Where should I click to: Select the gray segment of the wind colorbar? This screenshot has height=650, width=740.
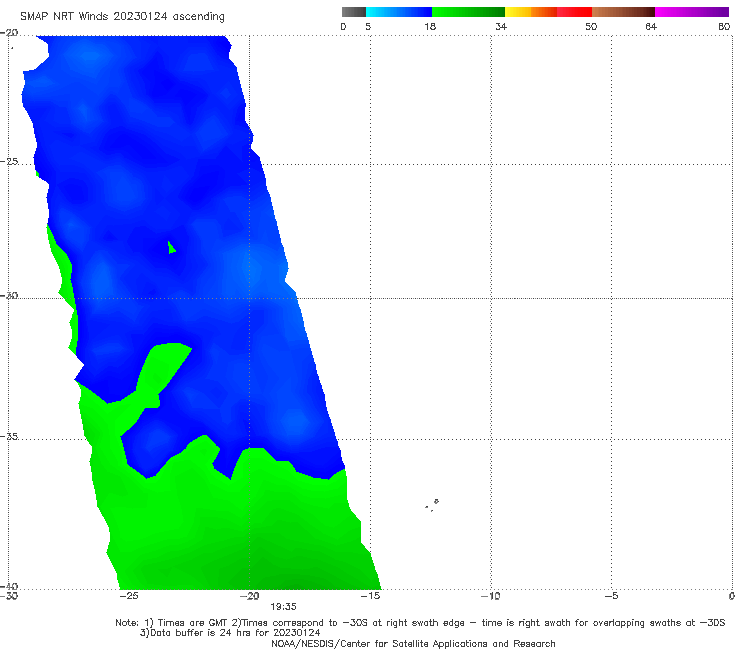pos(353,12)
